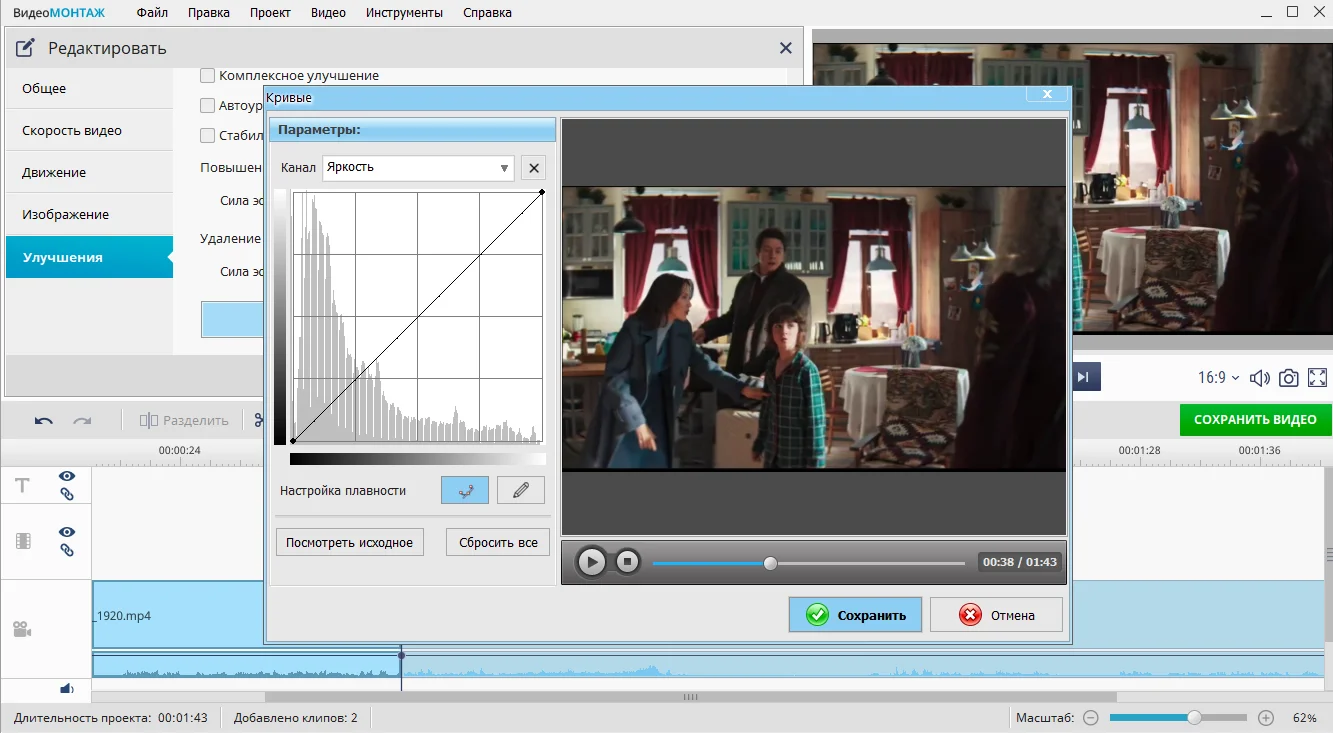
Task: Take a snapshot with the camera icon
Action: coord(1289,378)
